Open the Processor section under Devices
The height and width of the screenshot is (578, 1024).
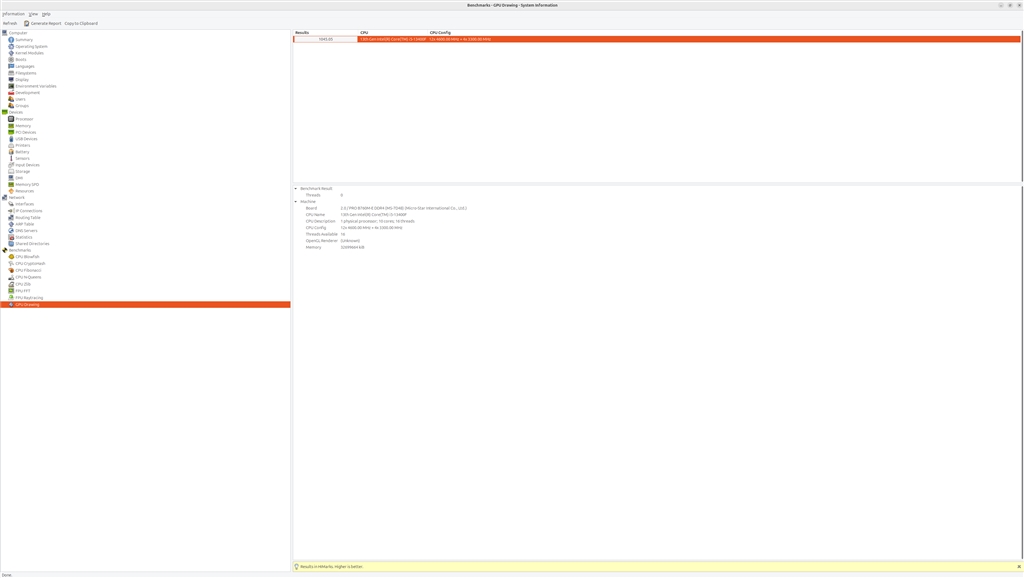coord(24,118)
